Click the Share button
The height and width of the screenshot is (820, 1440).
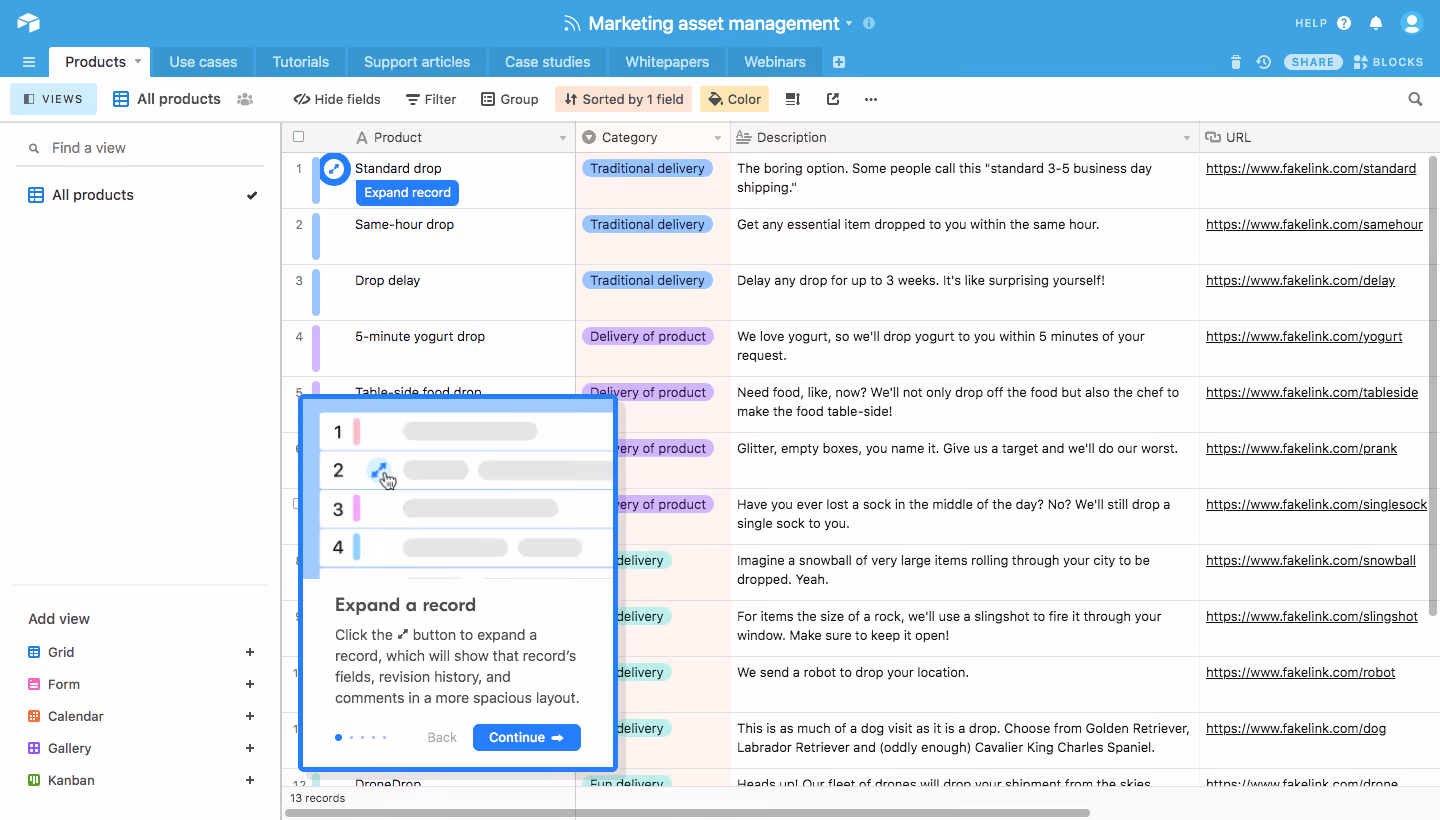point(1313,62)
